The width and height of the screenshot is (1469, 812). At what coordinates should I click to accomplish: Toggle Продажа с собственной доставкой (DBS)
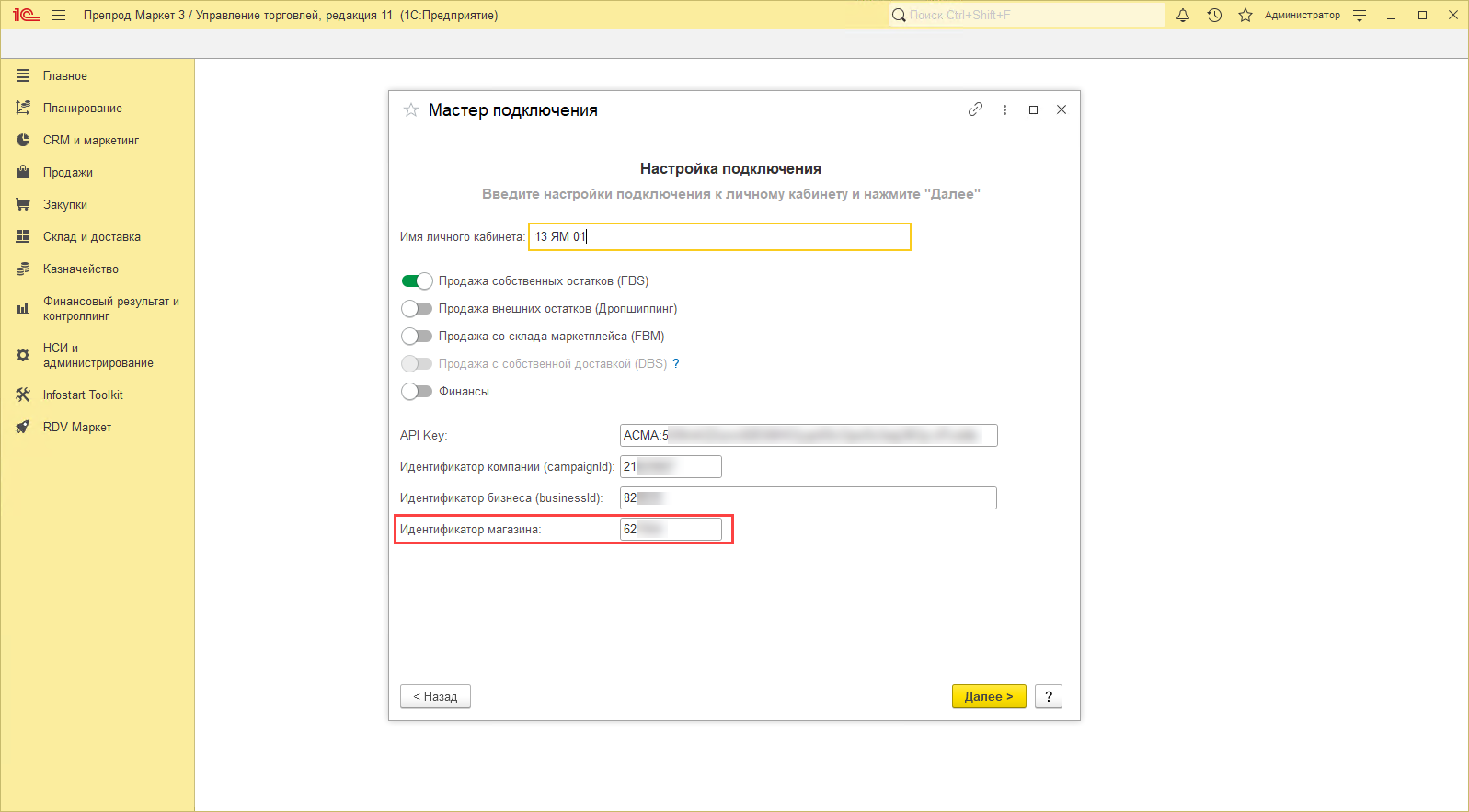[x=417, y=363]
